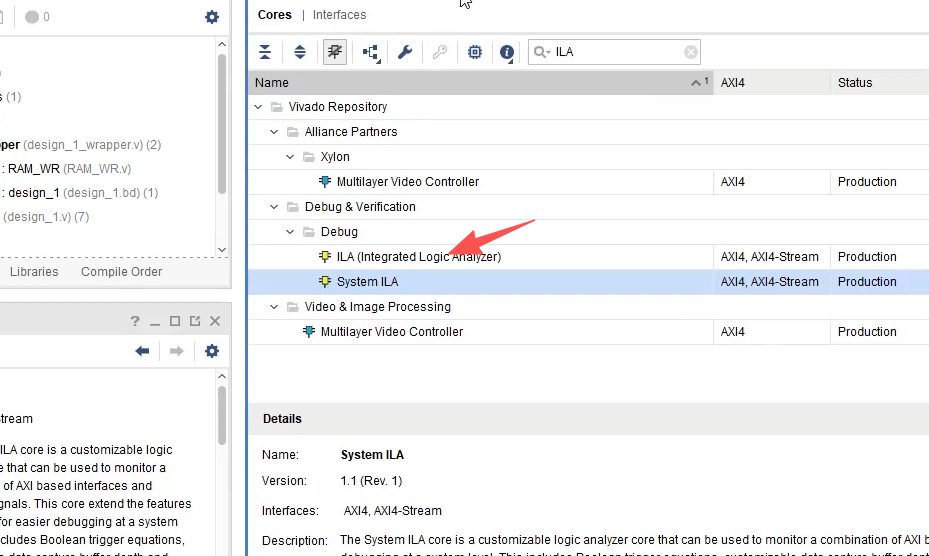
Task: Select ILA (Integrated Logic Analyzer) core
Action: (419, 257)
